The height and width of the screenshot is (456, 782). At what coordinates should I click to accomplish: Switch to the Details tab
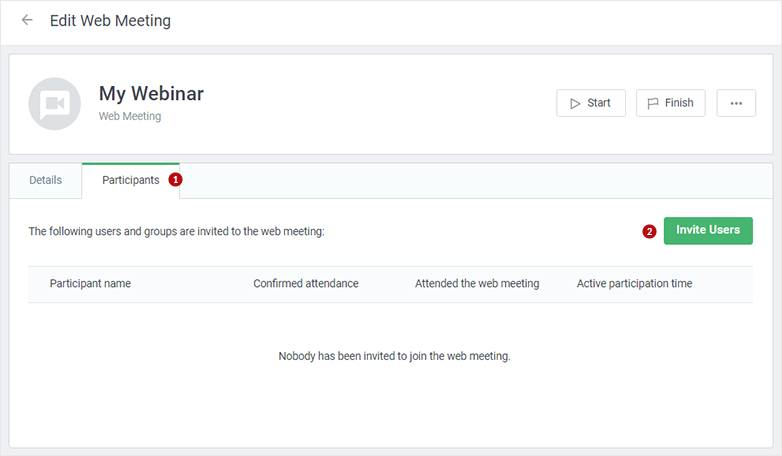45,180
